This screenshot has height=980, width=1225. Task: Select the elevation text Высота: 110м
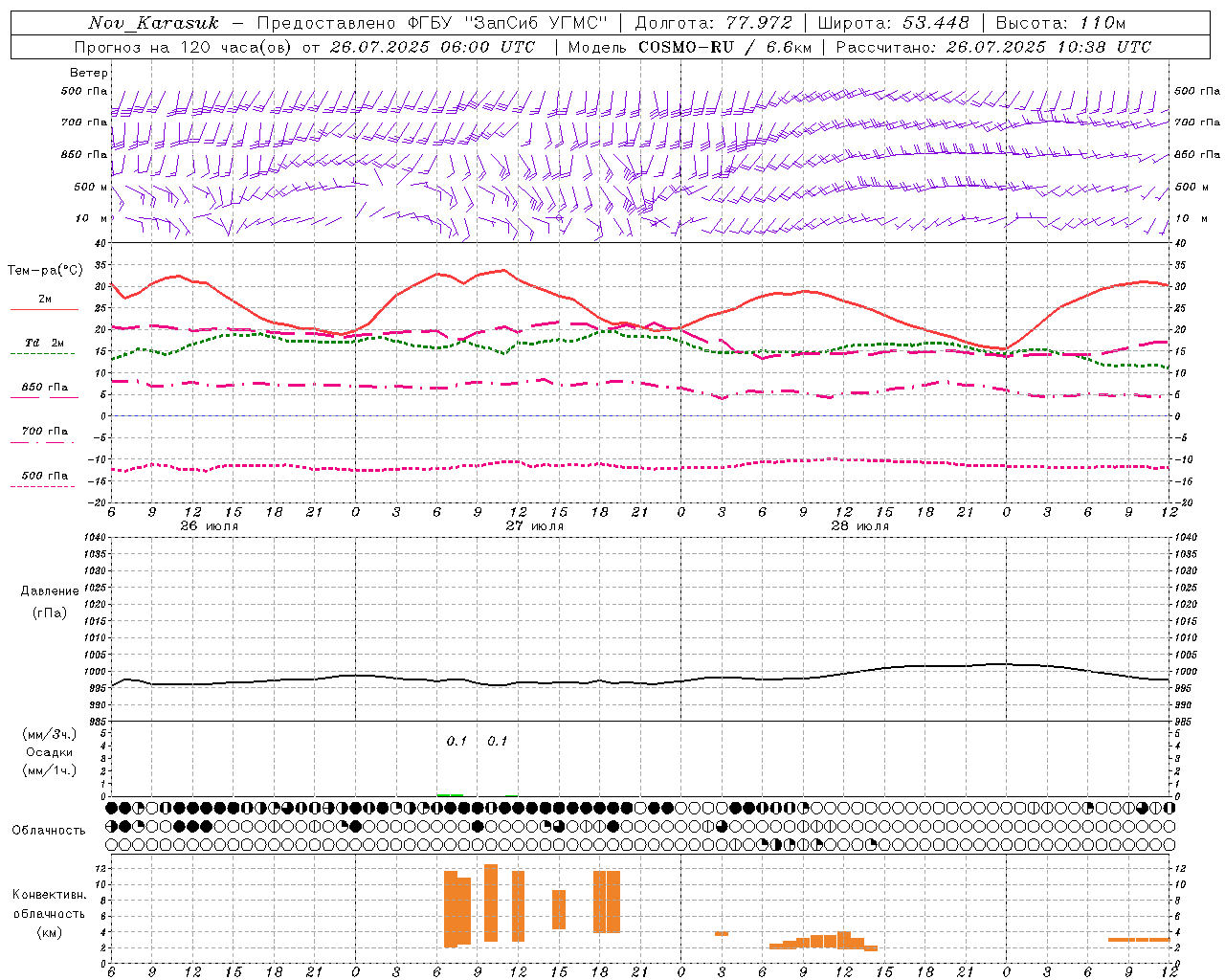coord(1060,23)
